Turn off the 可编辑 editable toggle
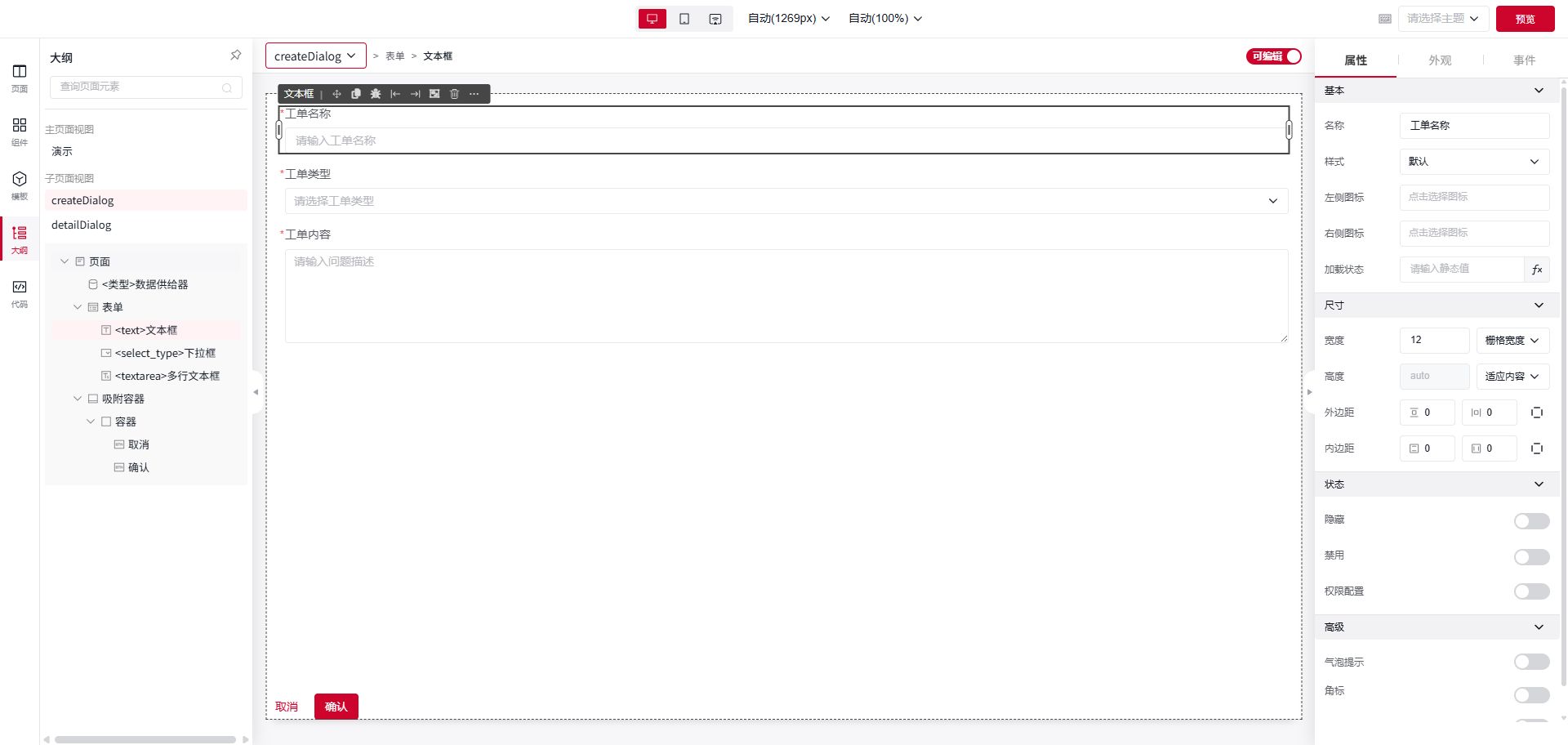This screenshot has width=1568, height=745. coord(1273,56)
